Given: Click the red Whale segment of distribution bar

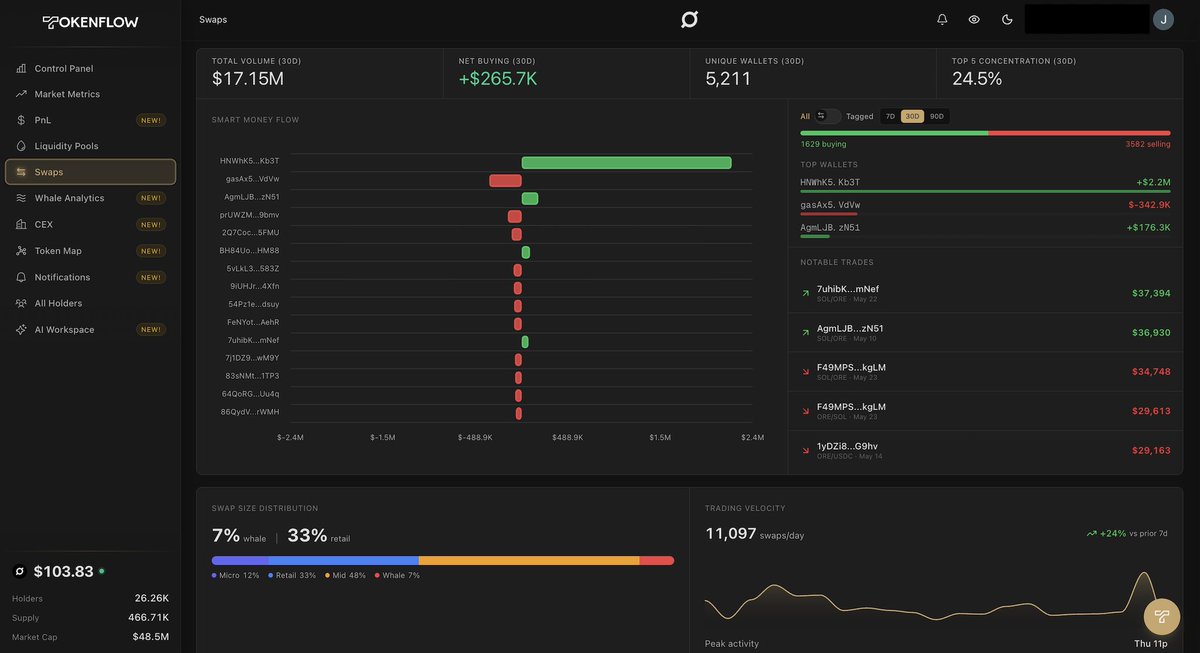Looking at the screenshot, I should pos(656,561).
